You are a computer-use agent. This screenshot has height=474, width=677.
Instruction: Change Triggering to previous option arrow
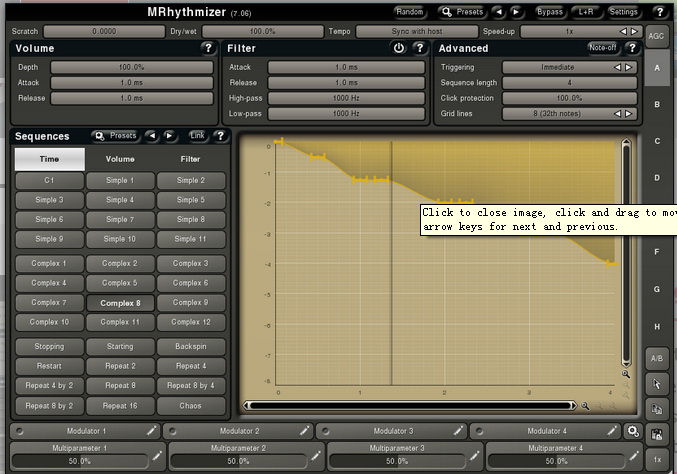[x=617, y=67]
